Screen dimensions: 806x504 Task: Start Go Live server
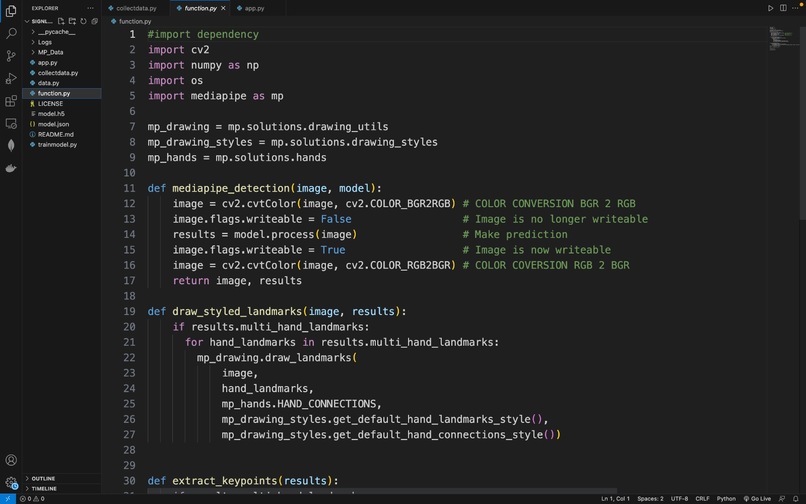pyautogui.click(x=757, y=499)
